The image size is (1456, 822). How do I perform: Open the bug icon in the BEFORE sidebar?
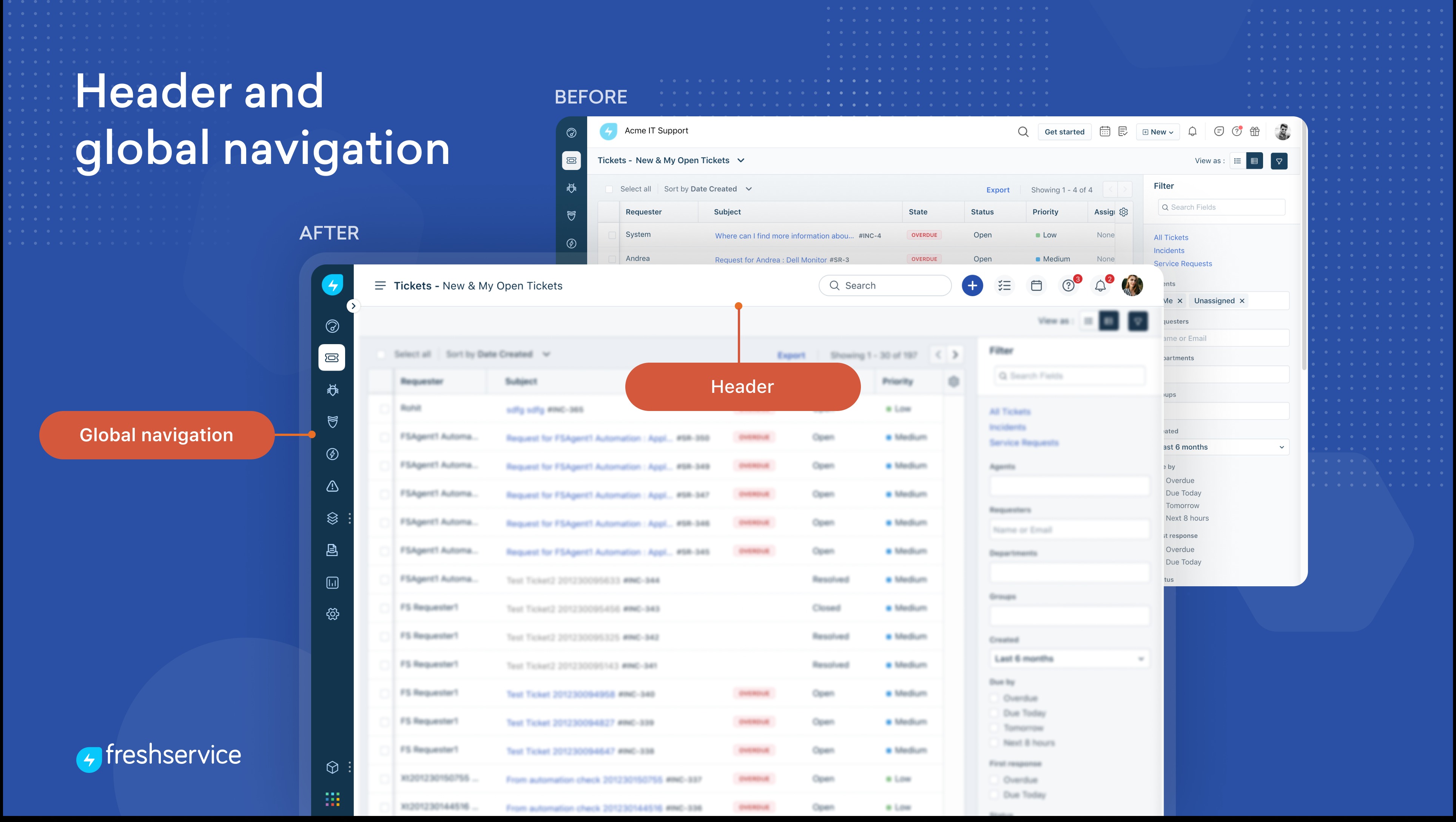pos(571,188)
